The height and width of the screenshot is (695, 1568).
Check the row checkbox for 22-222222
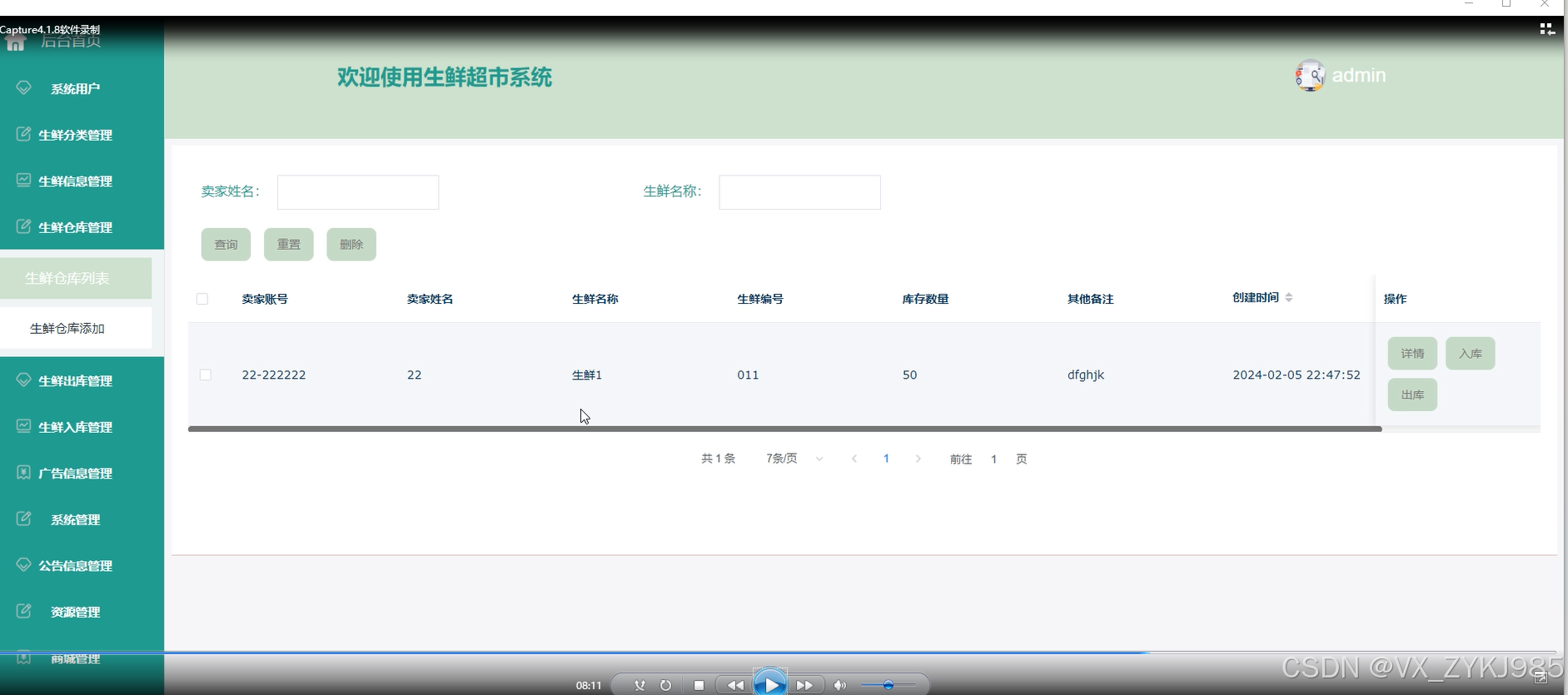(206, 375)
